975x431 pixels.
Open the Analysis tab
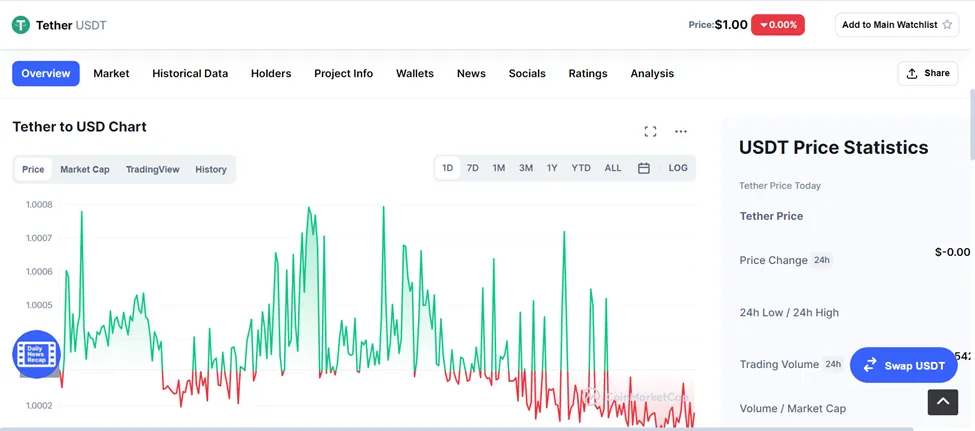[652, 73]
